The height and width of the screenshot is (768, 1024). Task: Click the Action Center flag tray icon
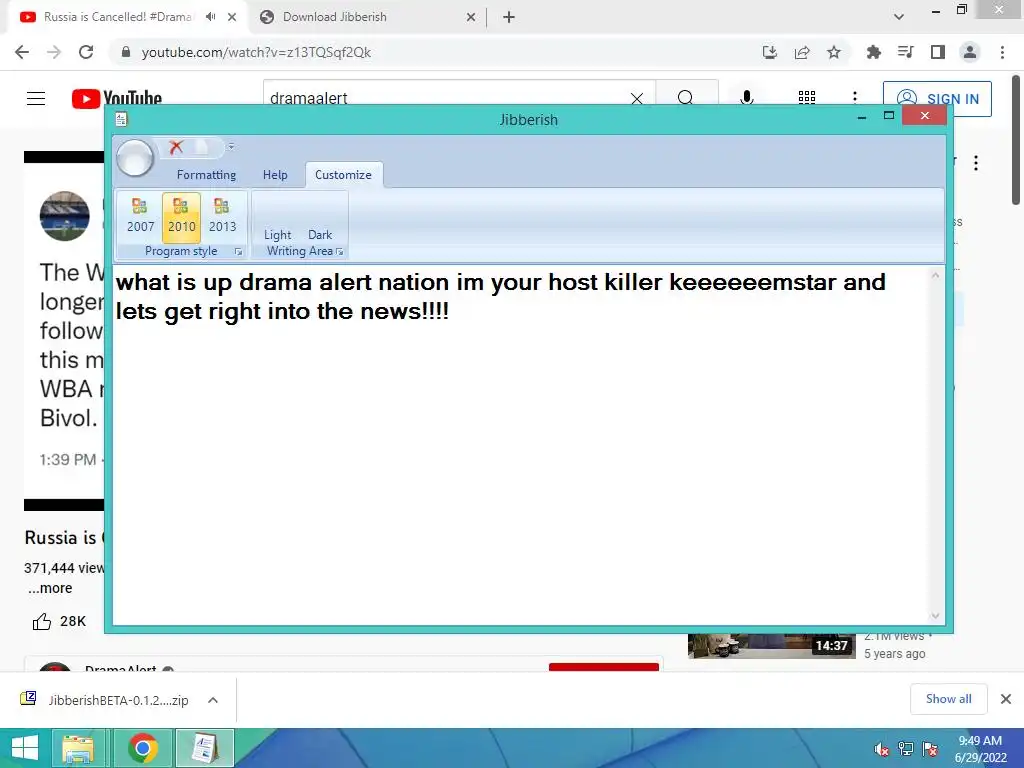tap(930, 749)
